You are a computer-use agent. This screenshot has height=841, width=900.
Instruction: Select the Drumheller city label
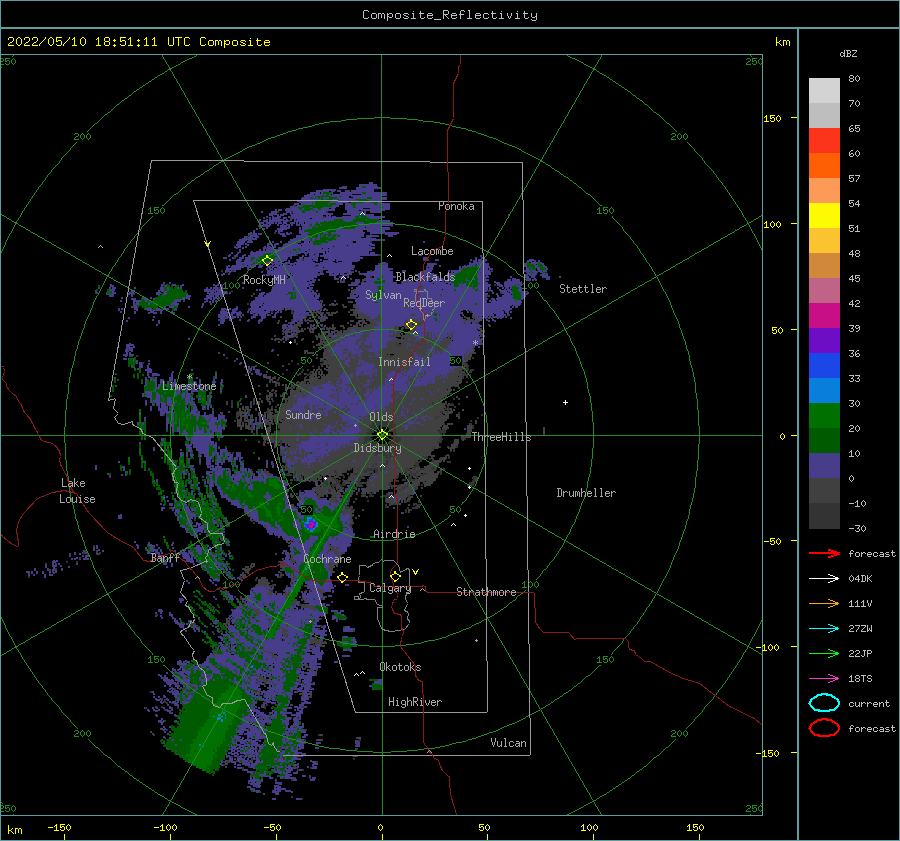586,493
